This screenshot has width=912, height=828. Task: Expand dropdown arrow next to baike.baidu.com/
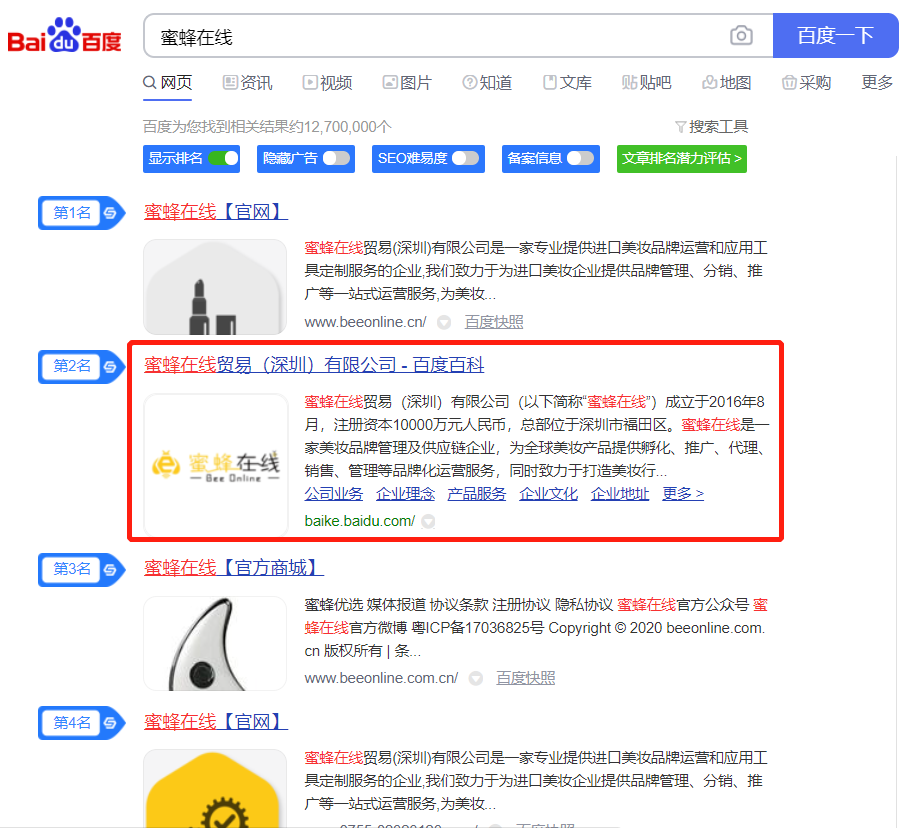428,521
